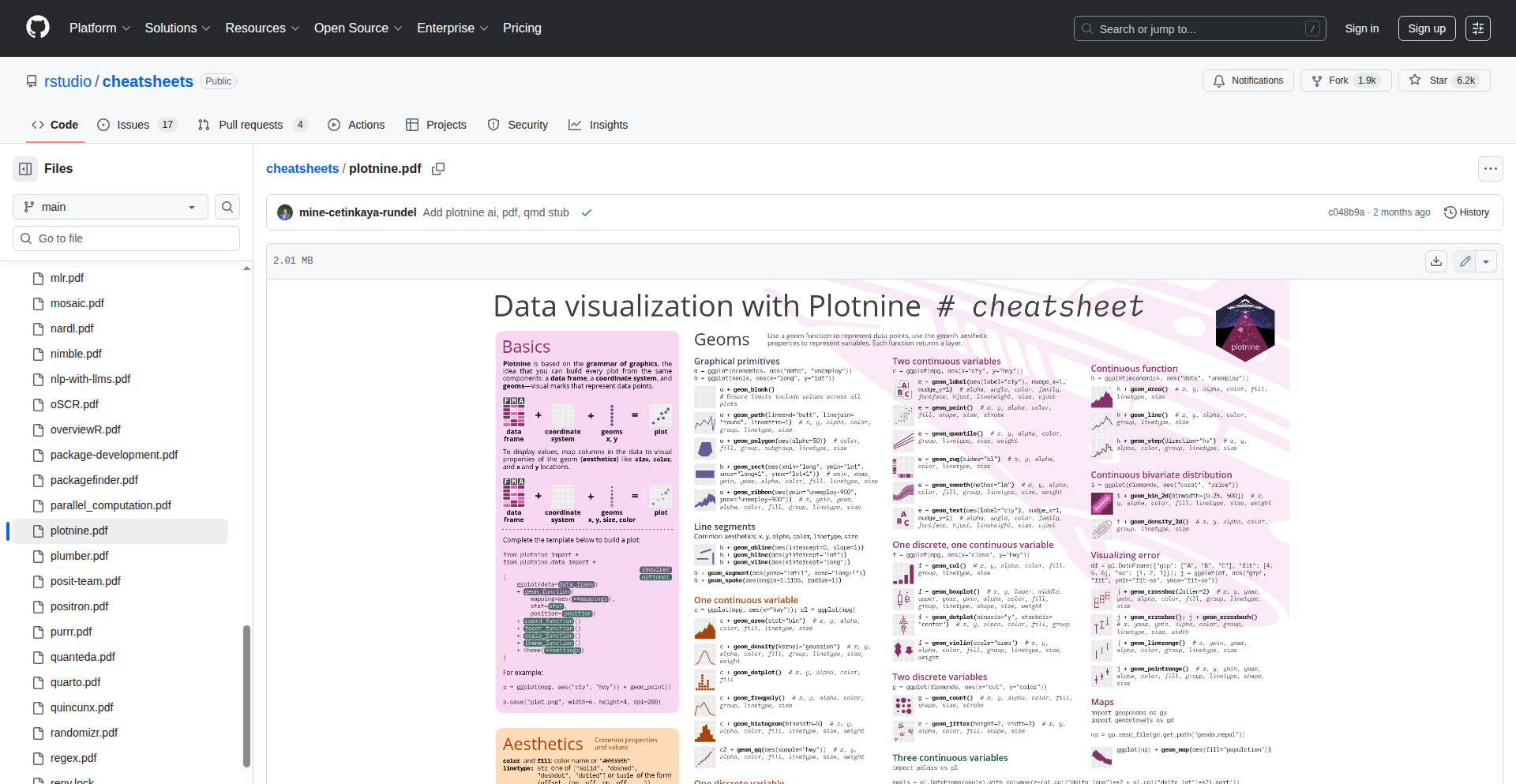Open the Pull requests tab
Screen dimensions: 1516x784
[252, 125]
